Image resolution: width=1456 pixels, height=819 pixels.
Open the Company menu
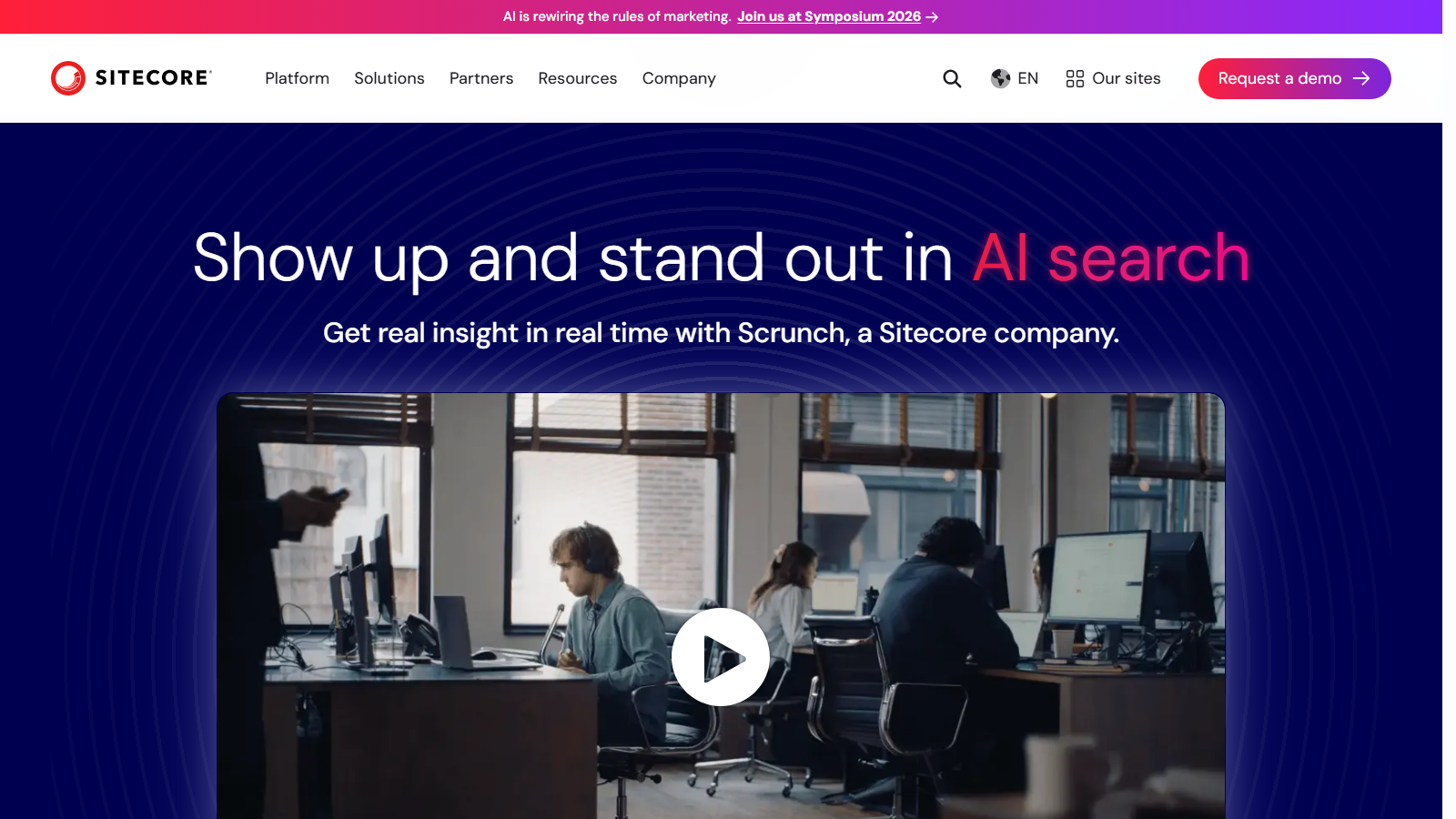679,78
